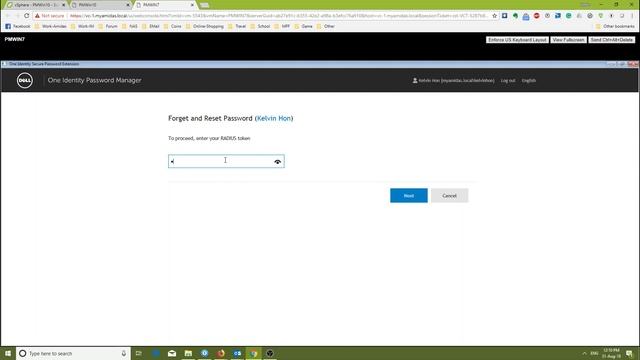The height and width of the screenshot is (360, 640).
Task: Click the Not secure warning icon
Action: point(38,16)
